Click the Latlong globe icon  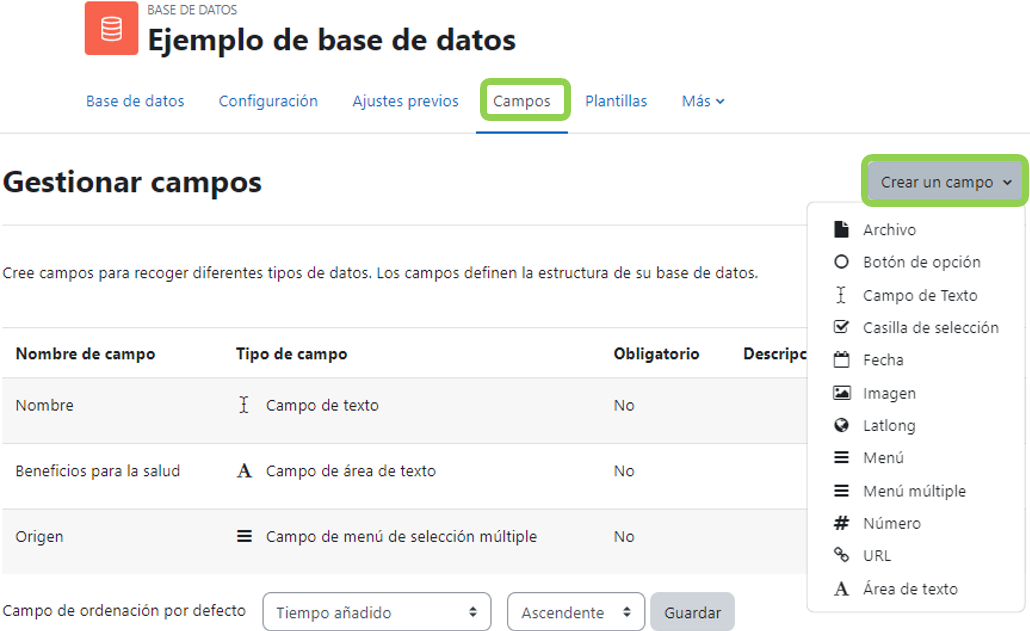click(843, 425)
